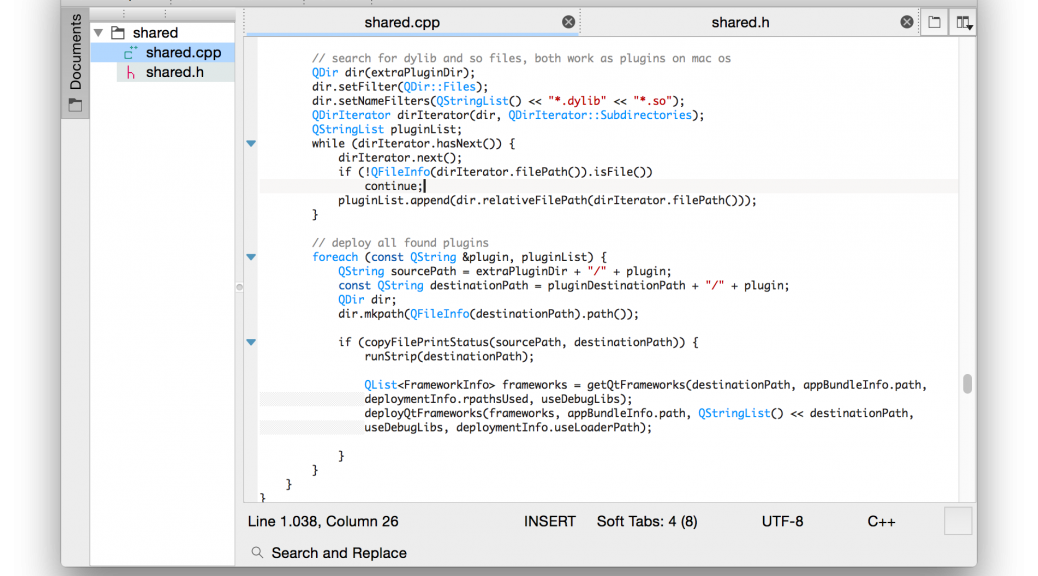The image size is (1038, 576).
Task: Fold the while loop code block
Action: tap(251, 144)
